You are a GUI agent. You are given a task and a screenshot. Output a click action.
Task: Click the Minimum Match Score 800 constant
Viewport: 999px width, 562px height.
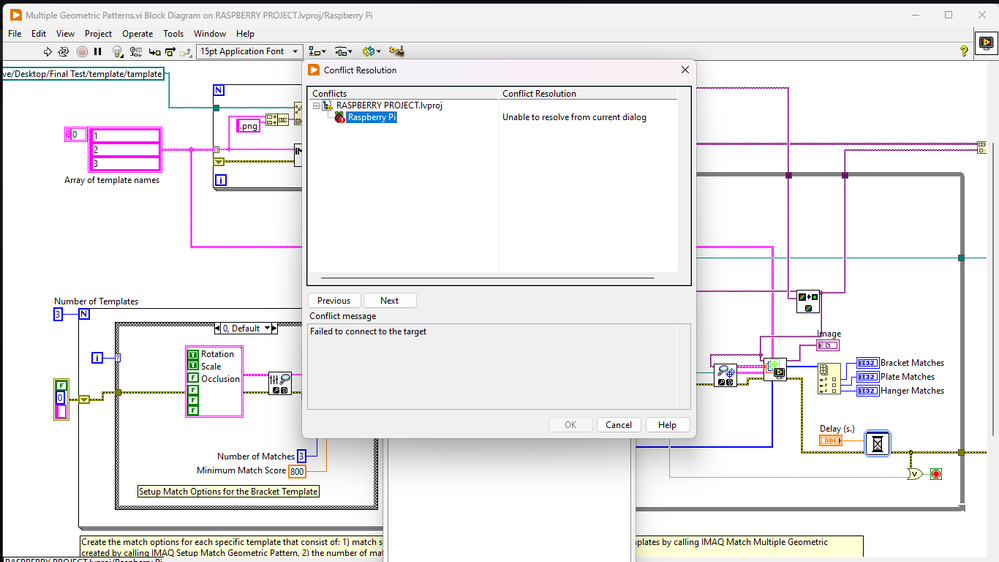tap(297, 472)
